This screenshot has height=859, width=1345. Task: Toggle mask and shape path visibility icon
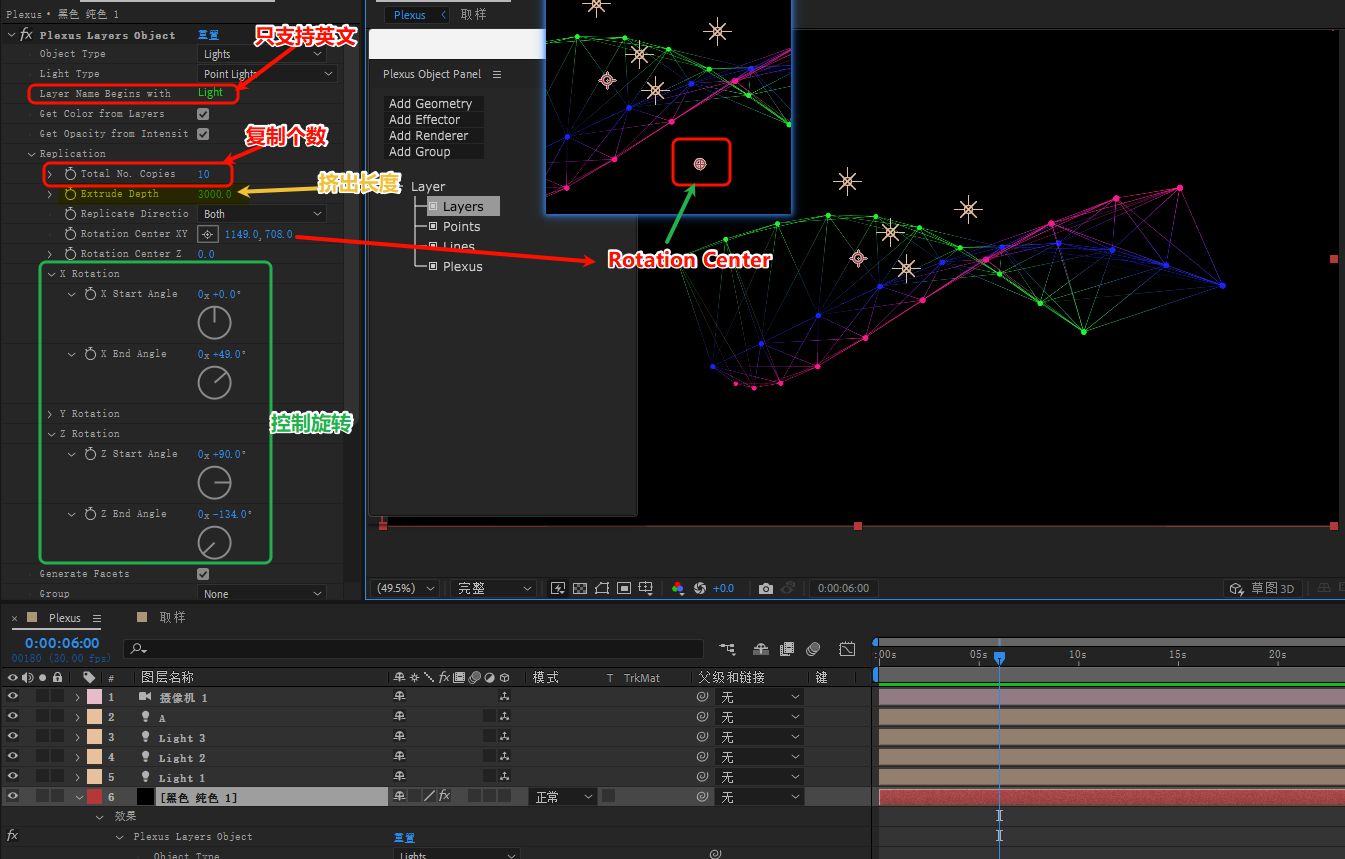pyautogui.click(x=602, y=588)
